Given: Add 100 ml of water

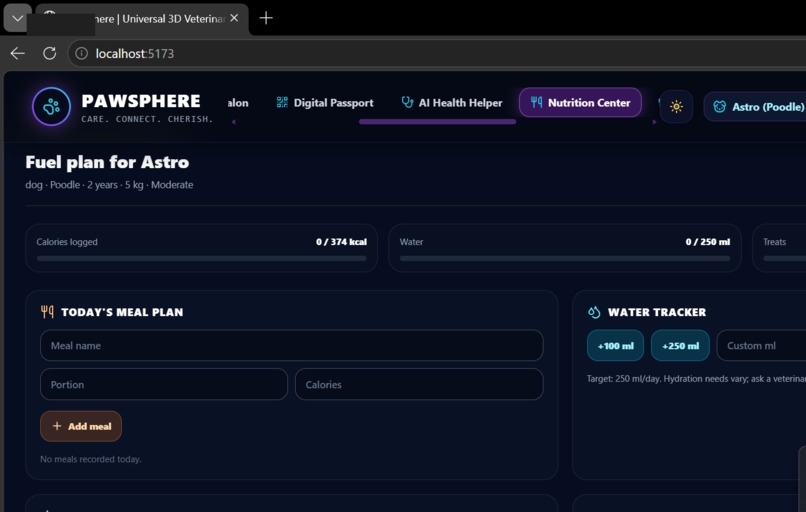Looking at the screenshot, I should pos(615,346).
